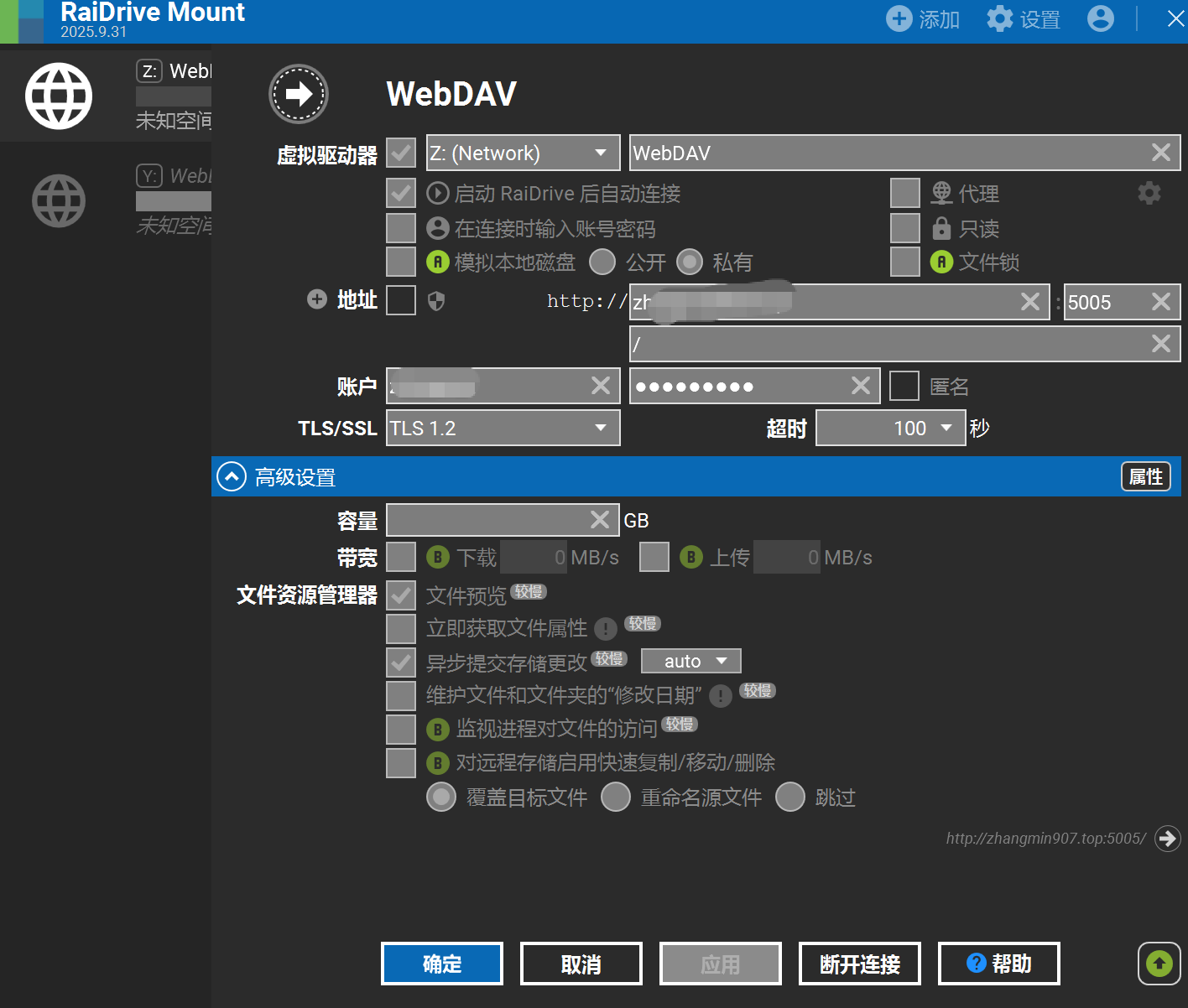Select the 公开 radio button
1188x1008 pixels.
(x=602, y=262)
